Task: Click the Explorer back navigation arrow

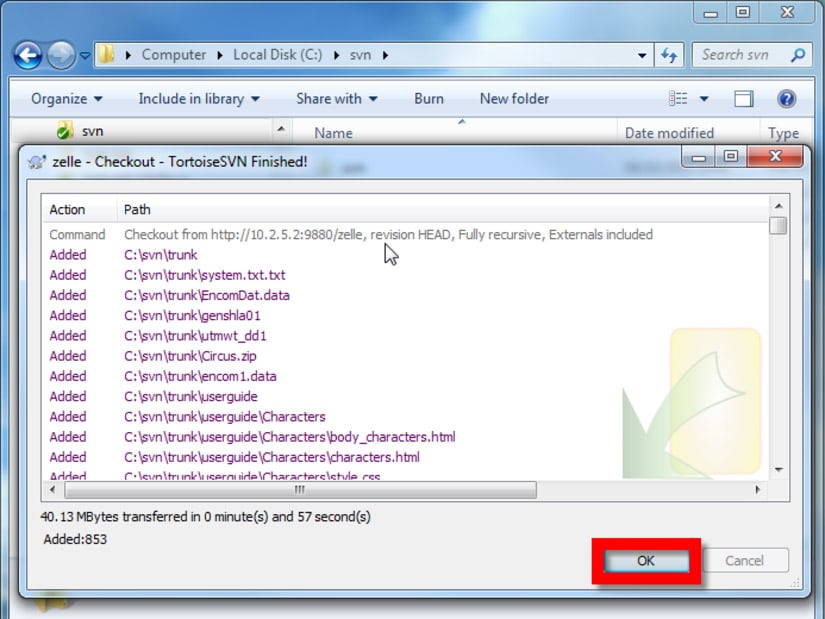Action: click(x=29, y=55)
